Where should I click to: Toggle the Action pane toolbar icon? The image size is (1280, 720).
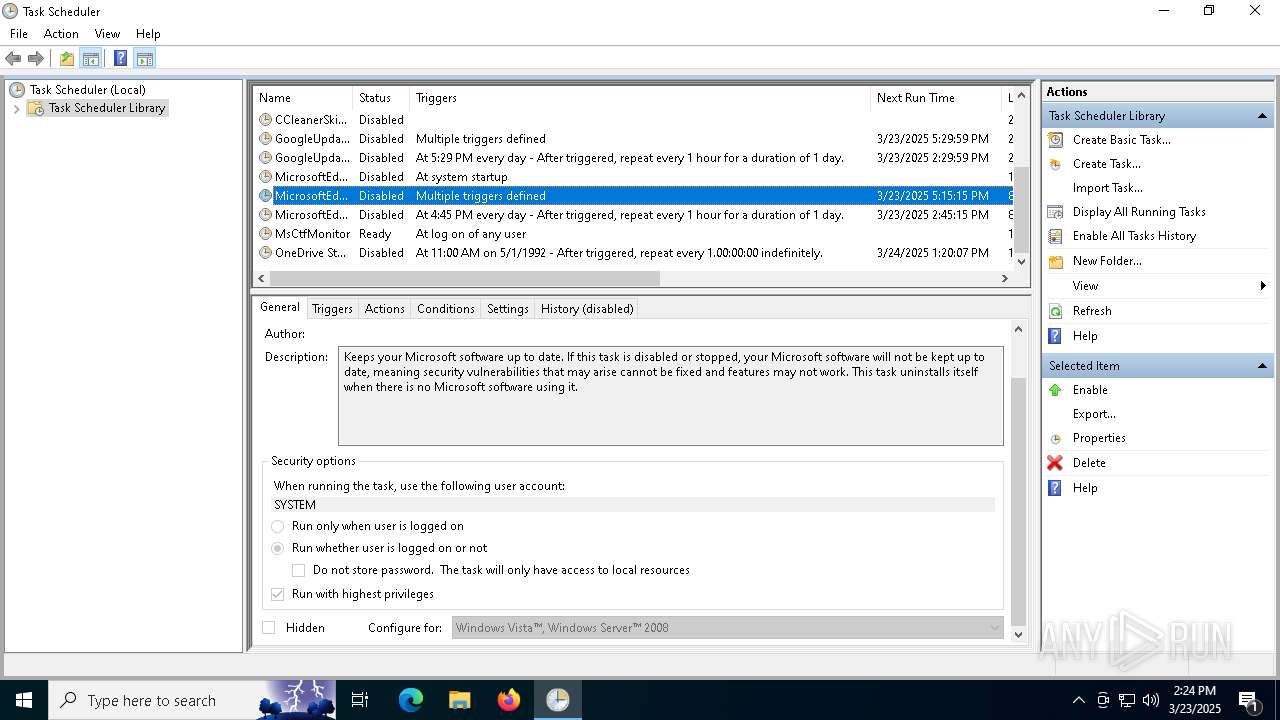[x=145, y=59]
